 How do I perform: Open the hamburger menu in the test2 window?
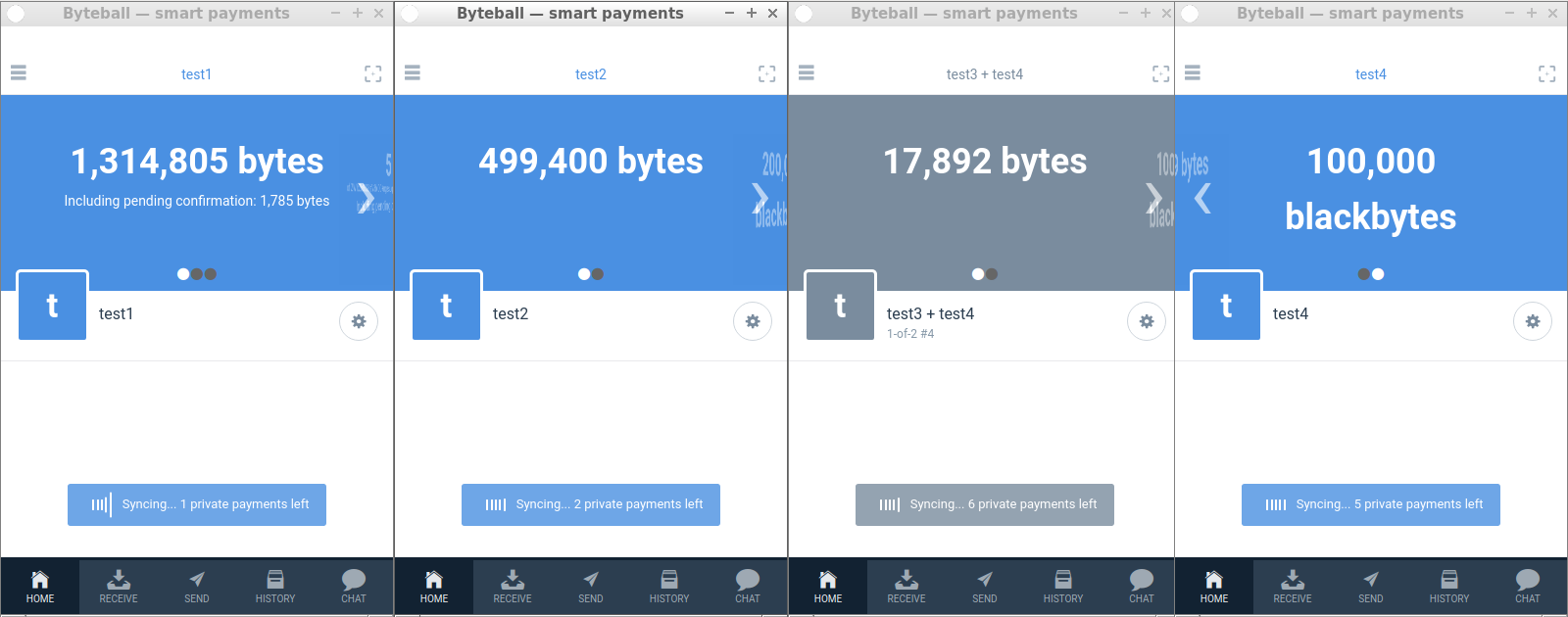(413, 73)
